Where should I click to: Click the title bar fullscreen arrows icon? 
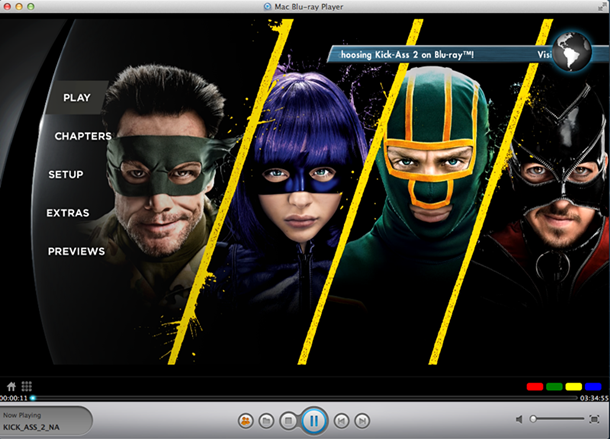coord(602,6)
